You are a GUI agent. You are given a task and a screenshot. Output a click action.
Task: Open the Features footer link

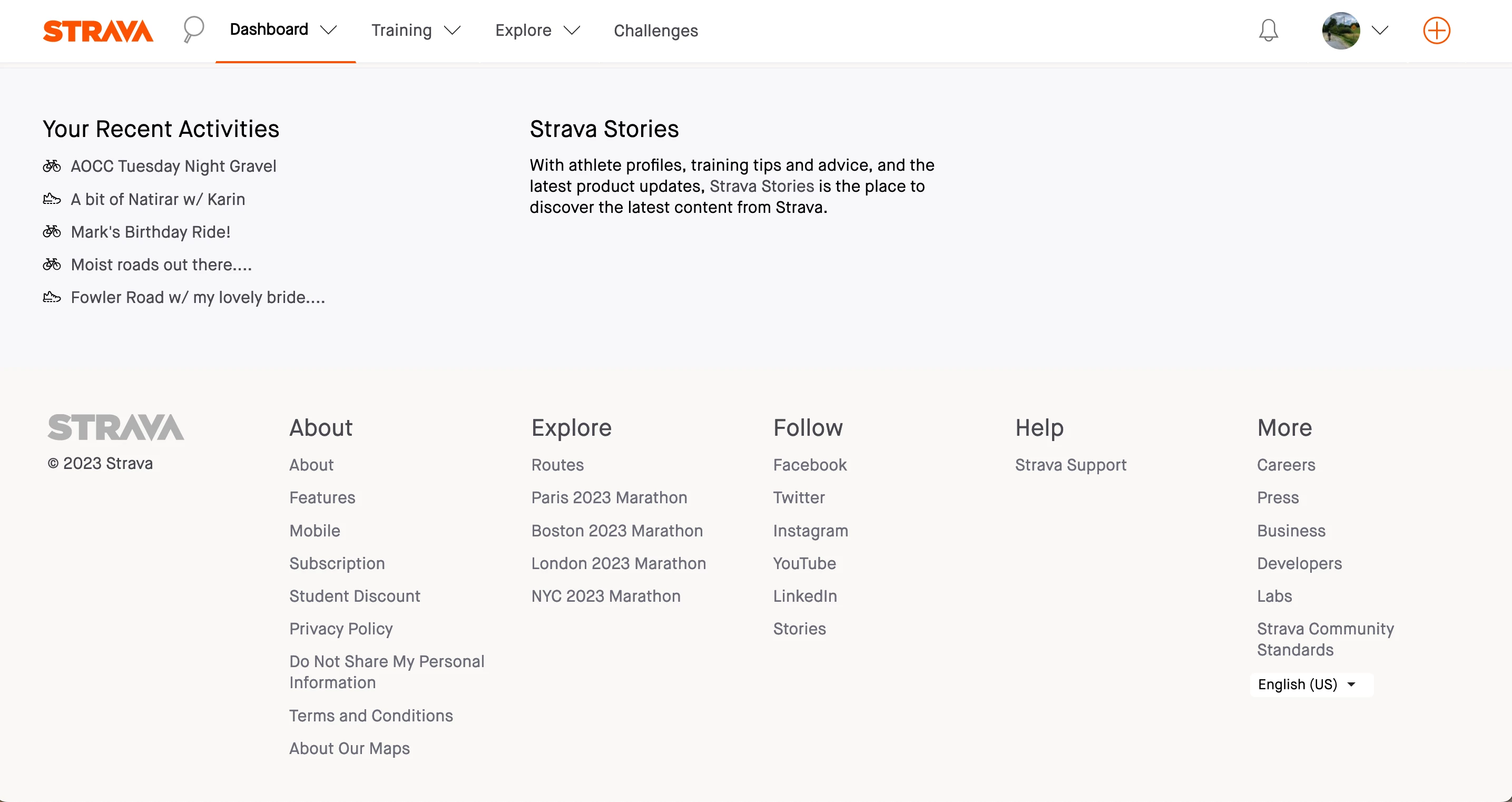(x=322, y=498)
